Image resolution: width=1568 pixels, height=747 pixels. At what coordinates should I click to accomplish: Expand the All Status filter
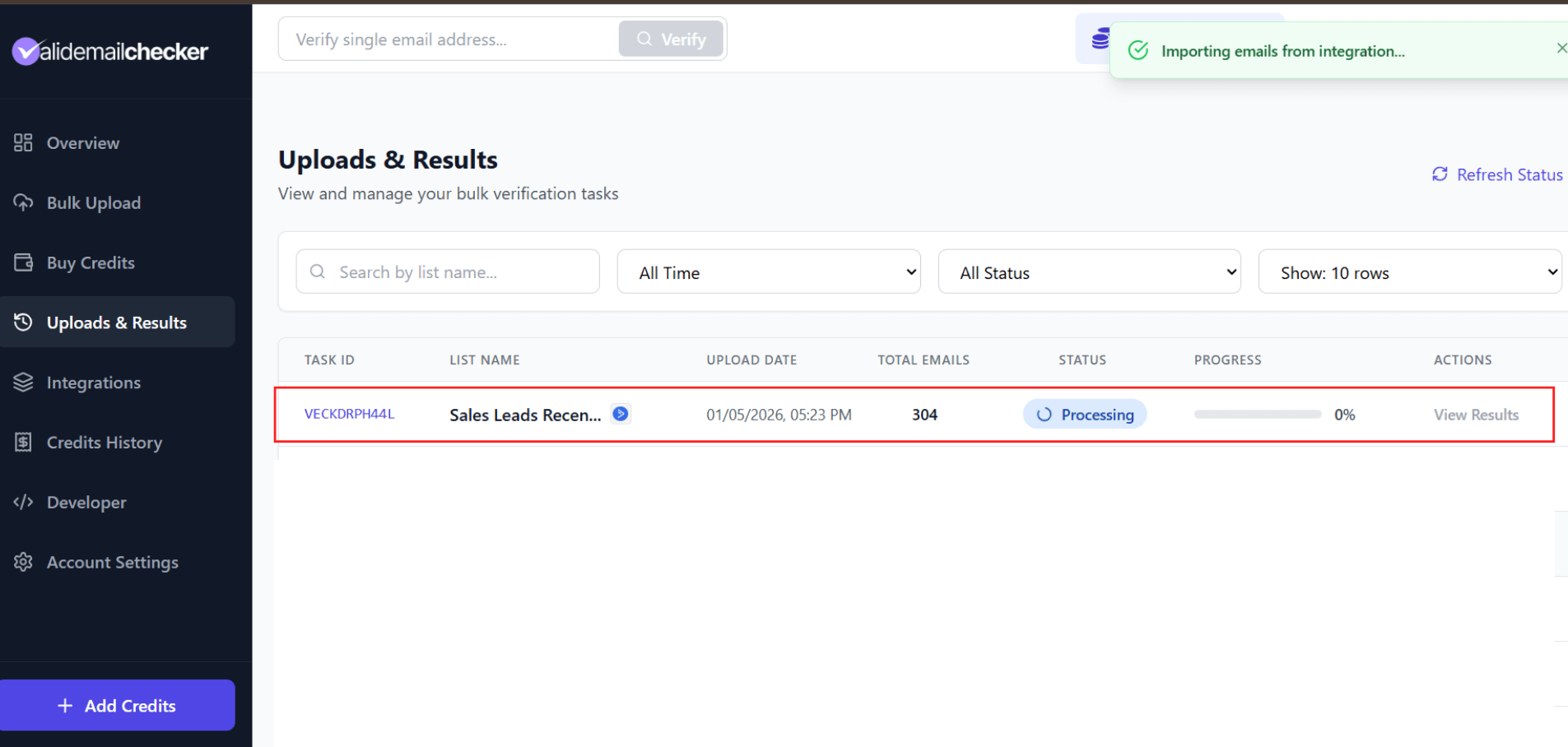coord(1089,271)
